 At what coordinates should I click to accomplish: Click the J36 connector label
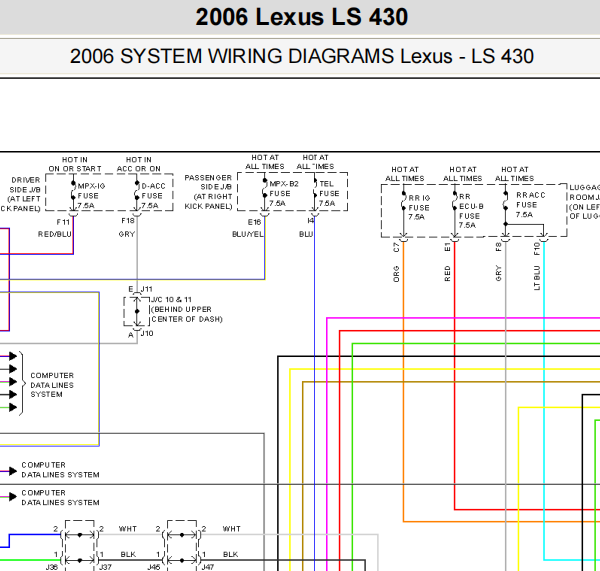52,567
